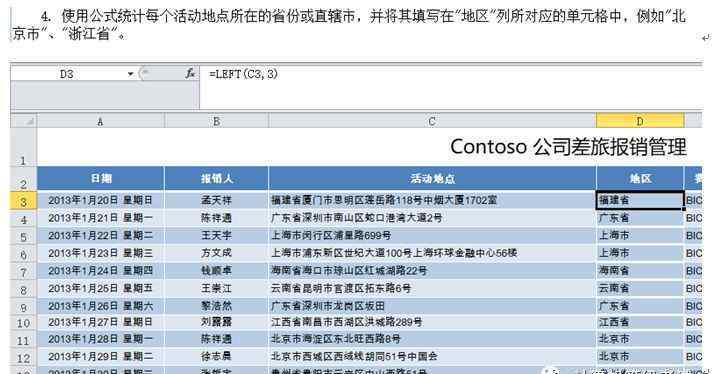Click the 活动地点 header cell

coord(432,178)
